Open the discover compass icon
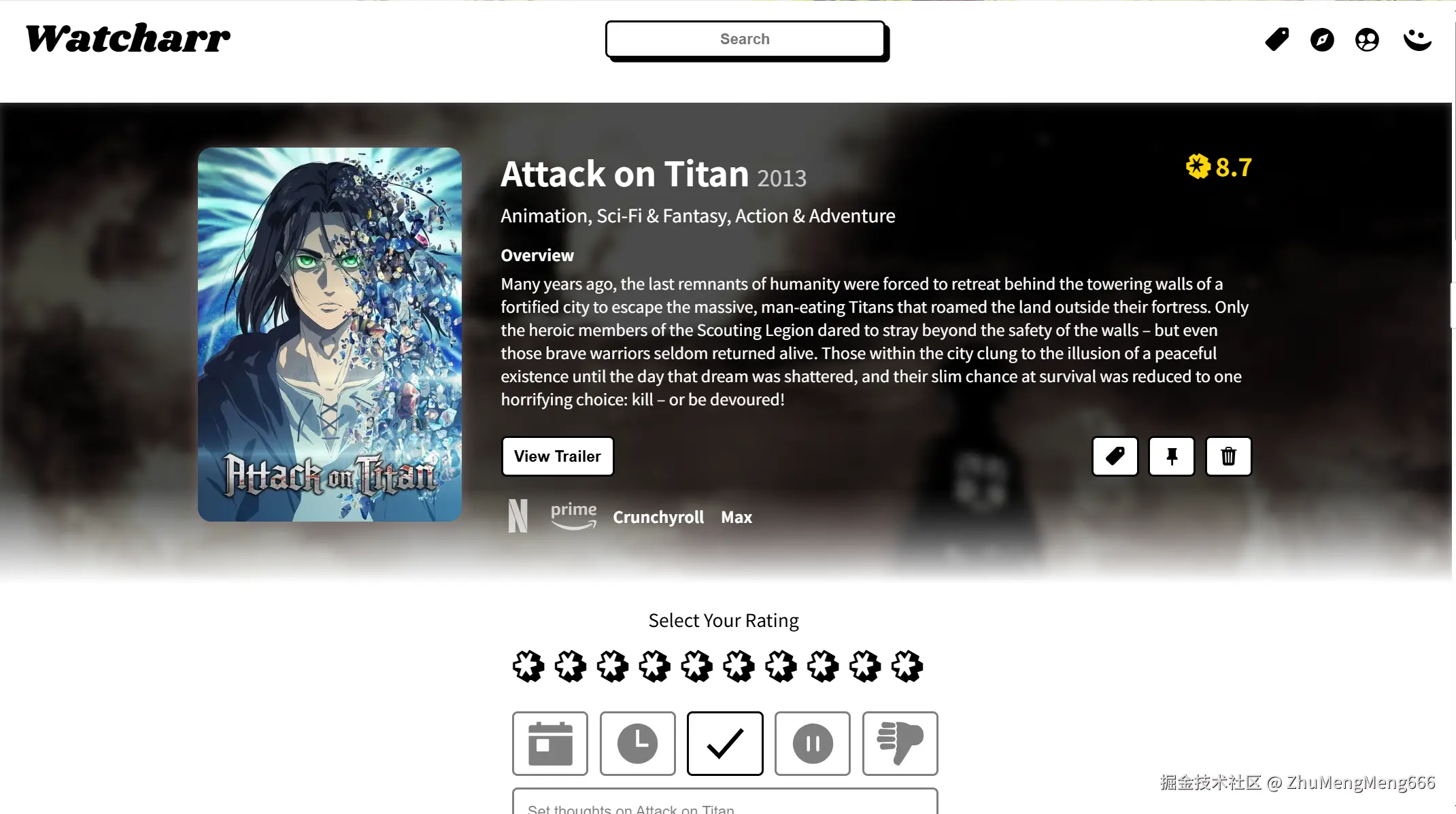1456x814 pixels. pyautogui.click(x=1322, y=39)
